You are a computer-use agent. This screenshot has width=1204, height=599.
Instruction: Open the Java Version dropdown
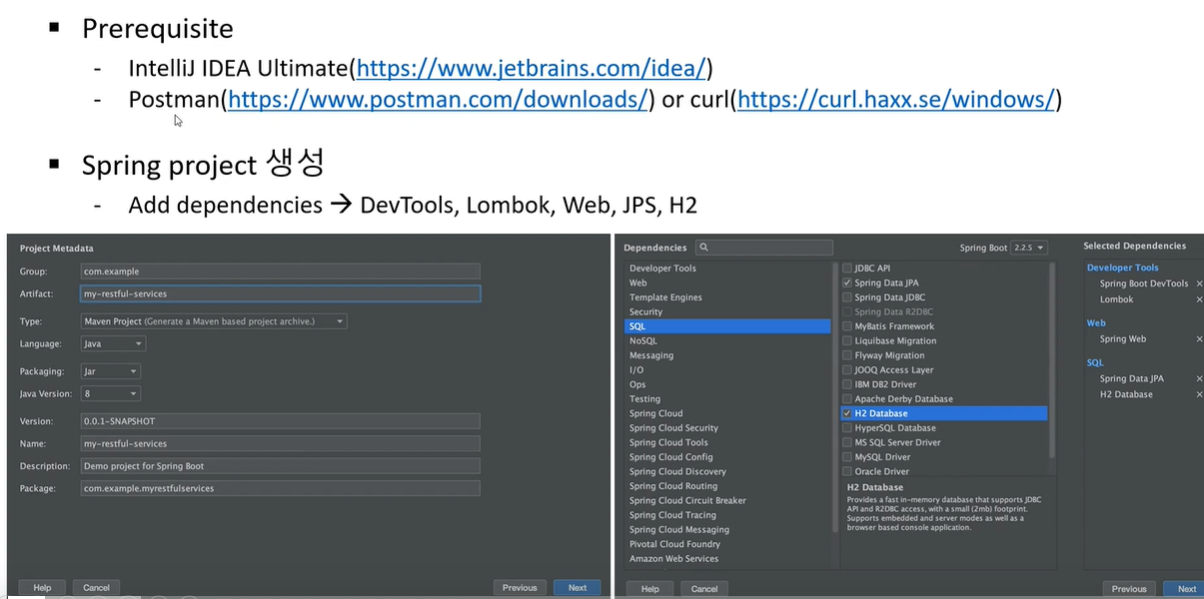110,394
